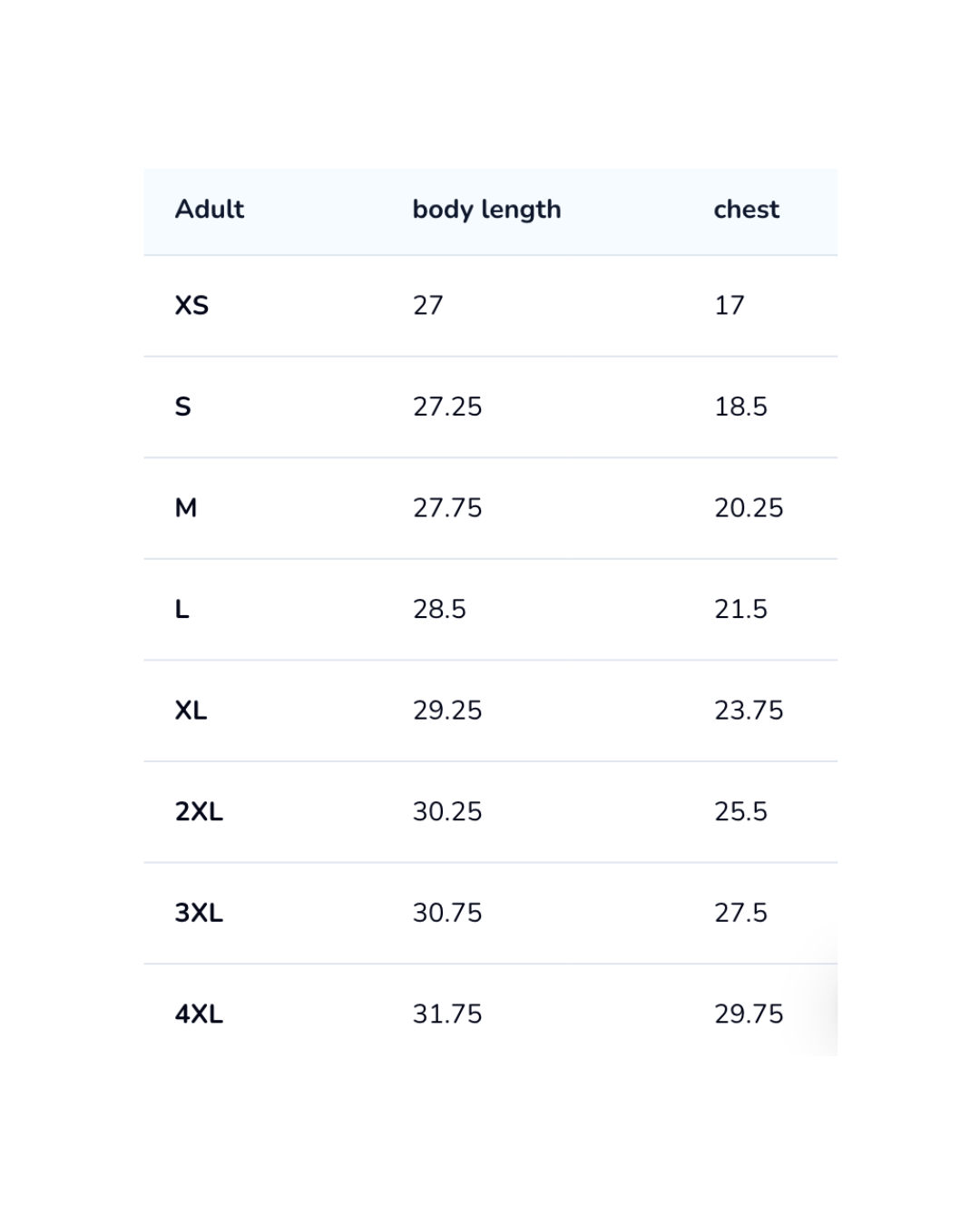Select the M size row label

[x=186, y=508]
